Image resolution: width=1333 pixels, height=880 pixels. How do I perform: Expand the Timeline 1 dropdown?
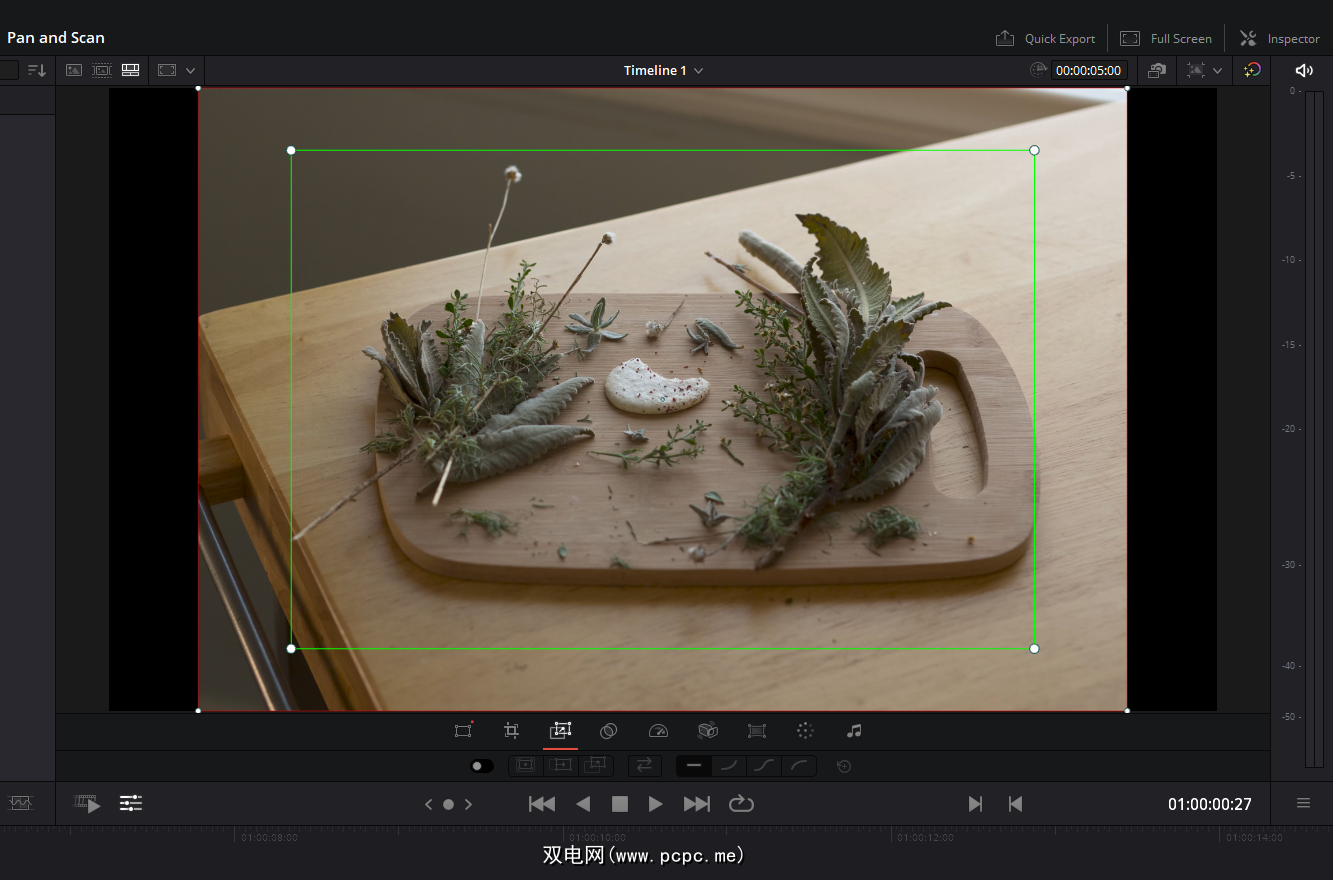point(698,70)
